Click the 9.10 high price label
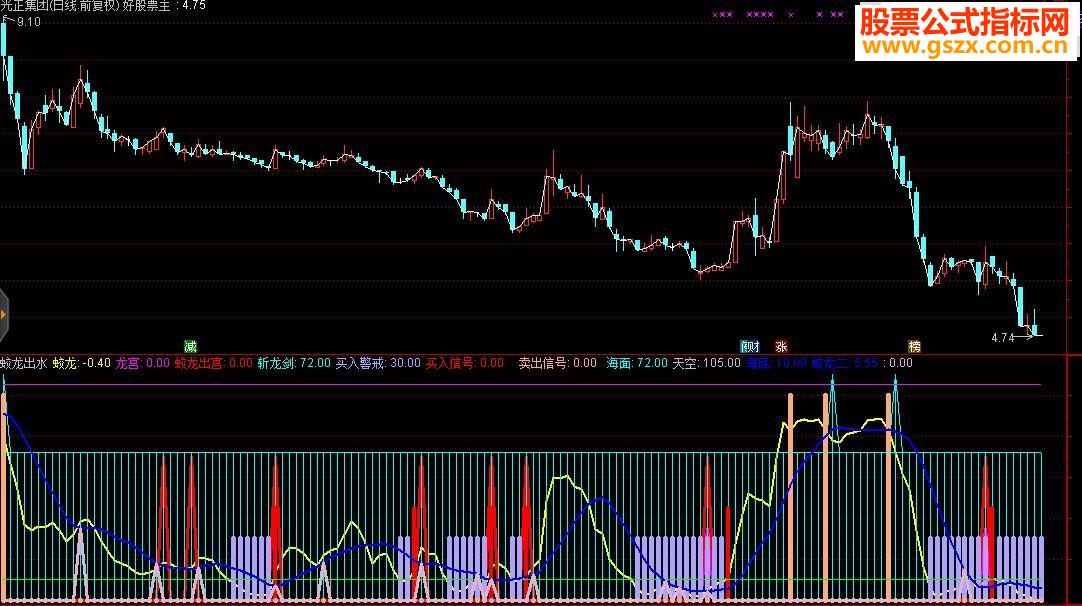This screenshot has width=1082, height=606. [29, 22]
